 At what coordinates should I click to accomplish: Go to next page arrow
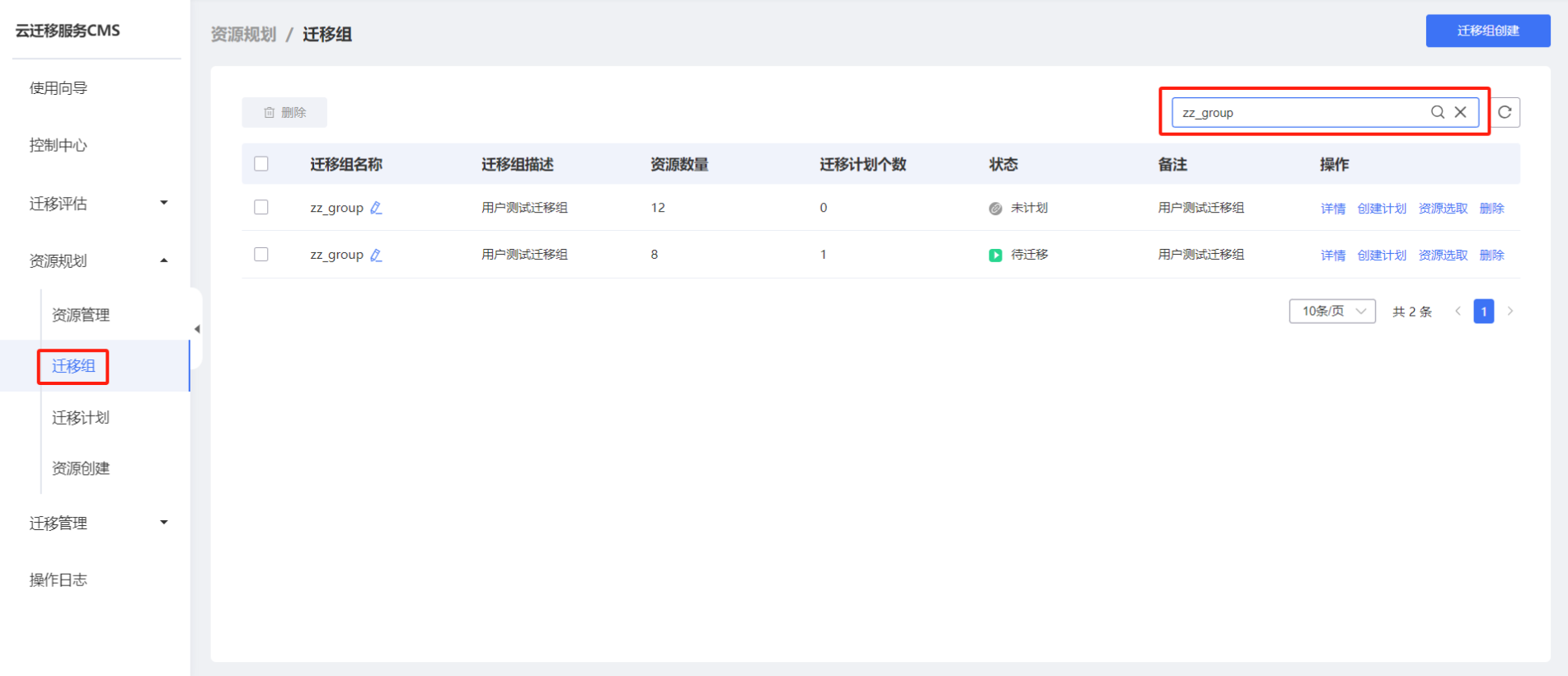[1510, 311]
